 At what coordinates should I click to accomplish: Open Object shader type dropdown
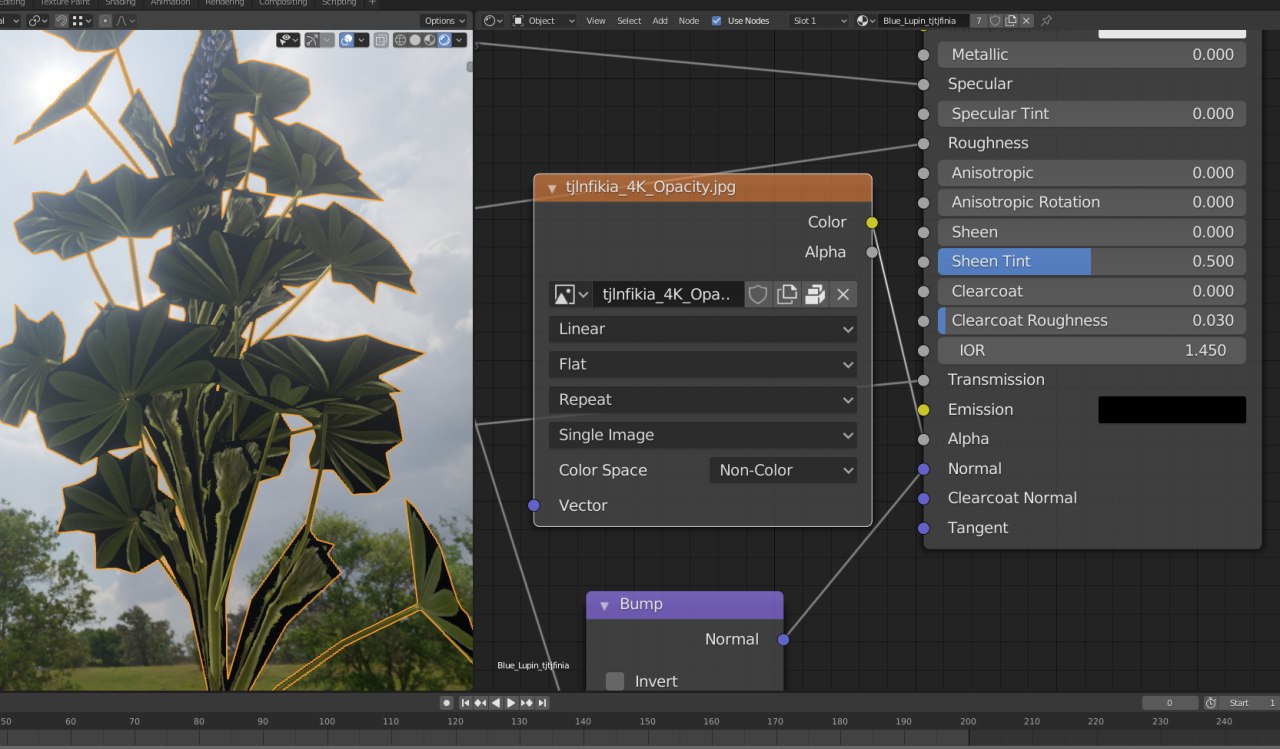point(544,20)
